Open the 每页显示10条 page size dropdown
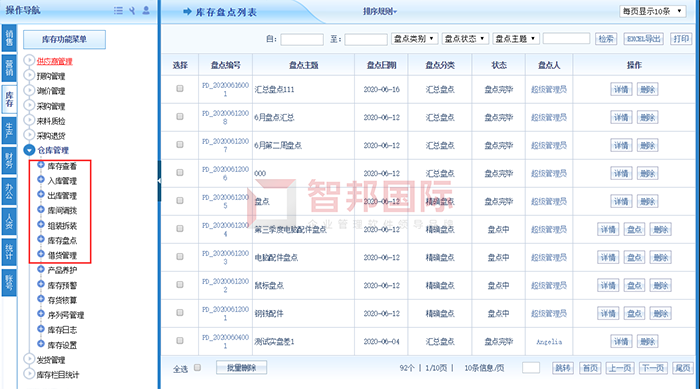Viewport: 700px width, 389px height. (652, 11)
